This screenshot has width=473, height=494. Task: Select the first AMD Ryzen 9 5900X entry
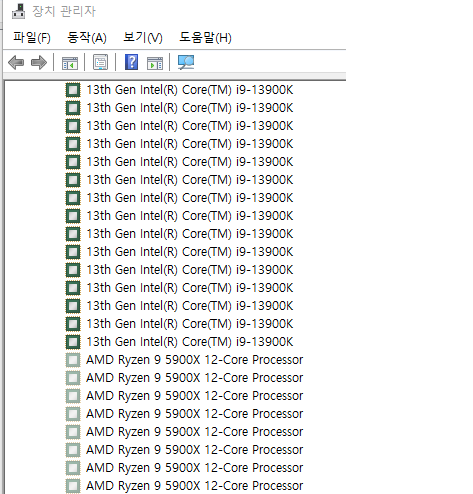point(195,360)
